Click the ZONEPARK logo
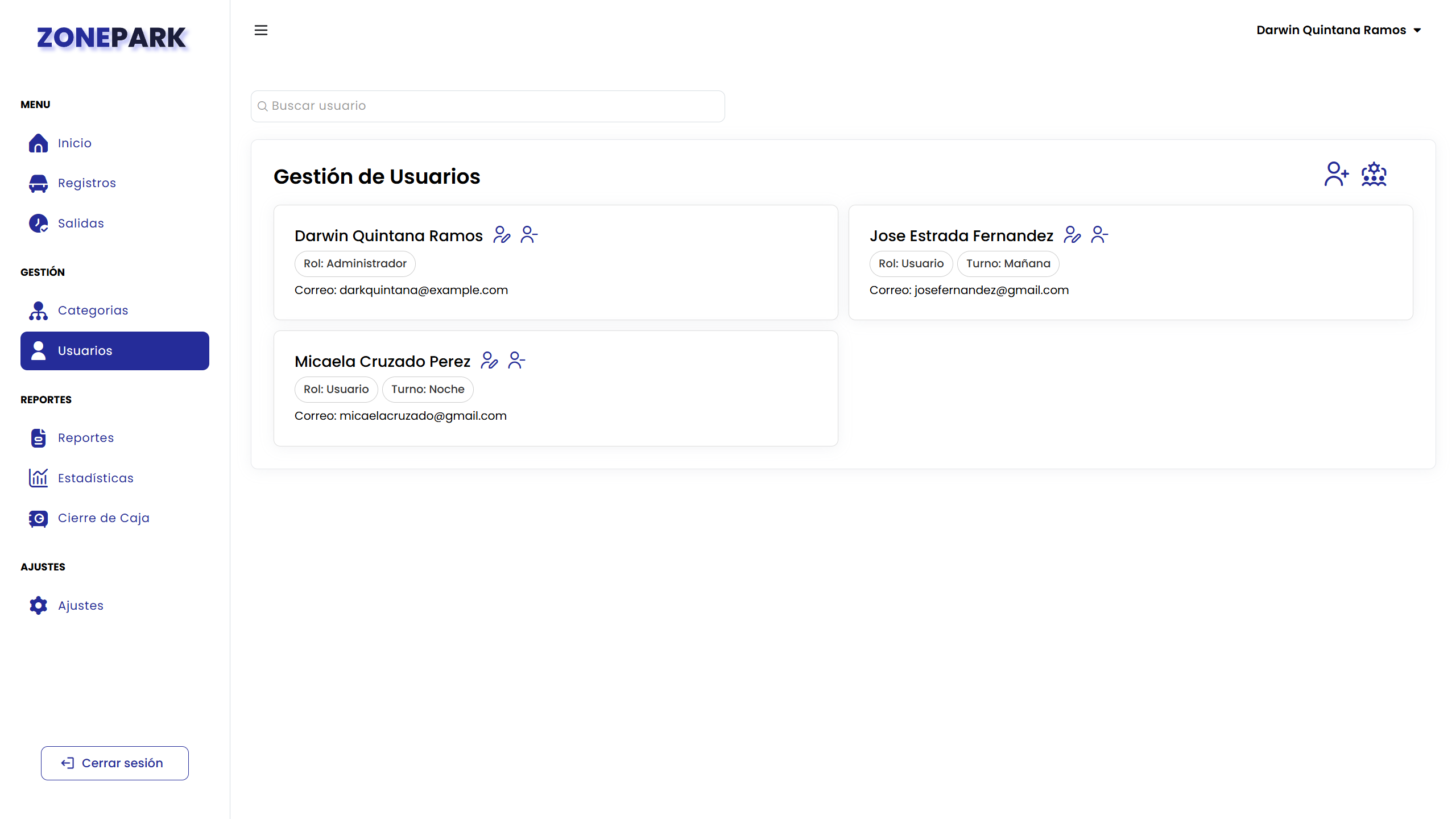1456x819 pixels. pos(111,38)
